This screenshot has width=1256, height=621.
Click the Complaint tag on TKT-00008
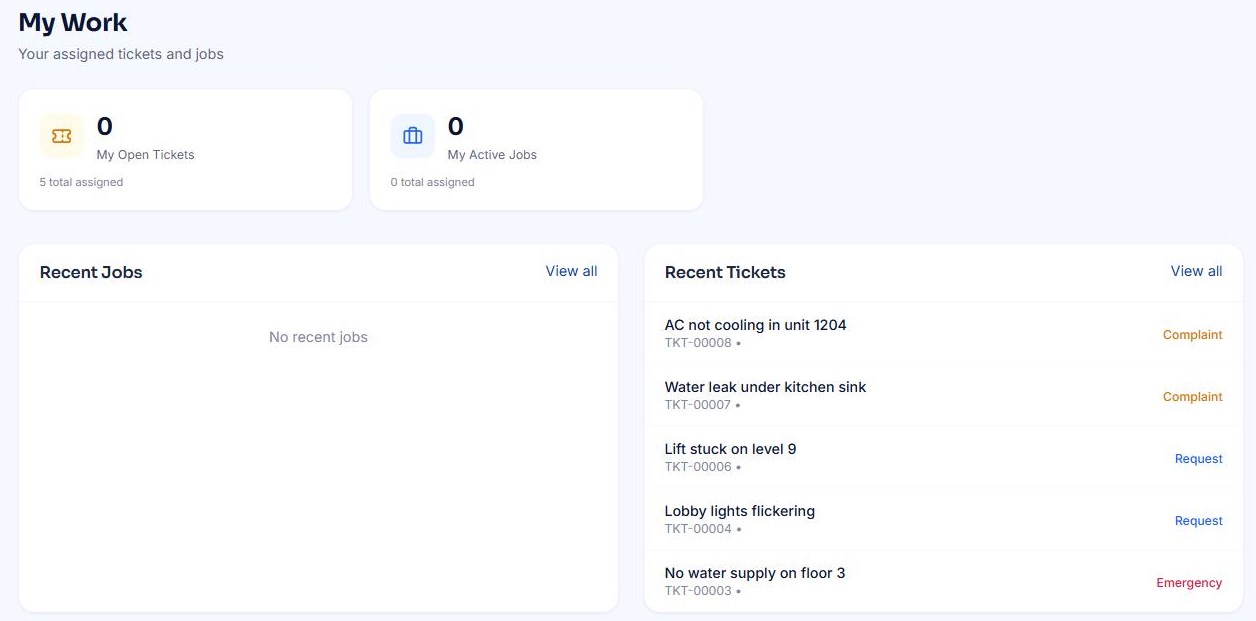point(1192,335)
